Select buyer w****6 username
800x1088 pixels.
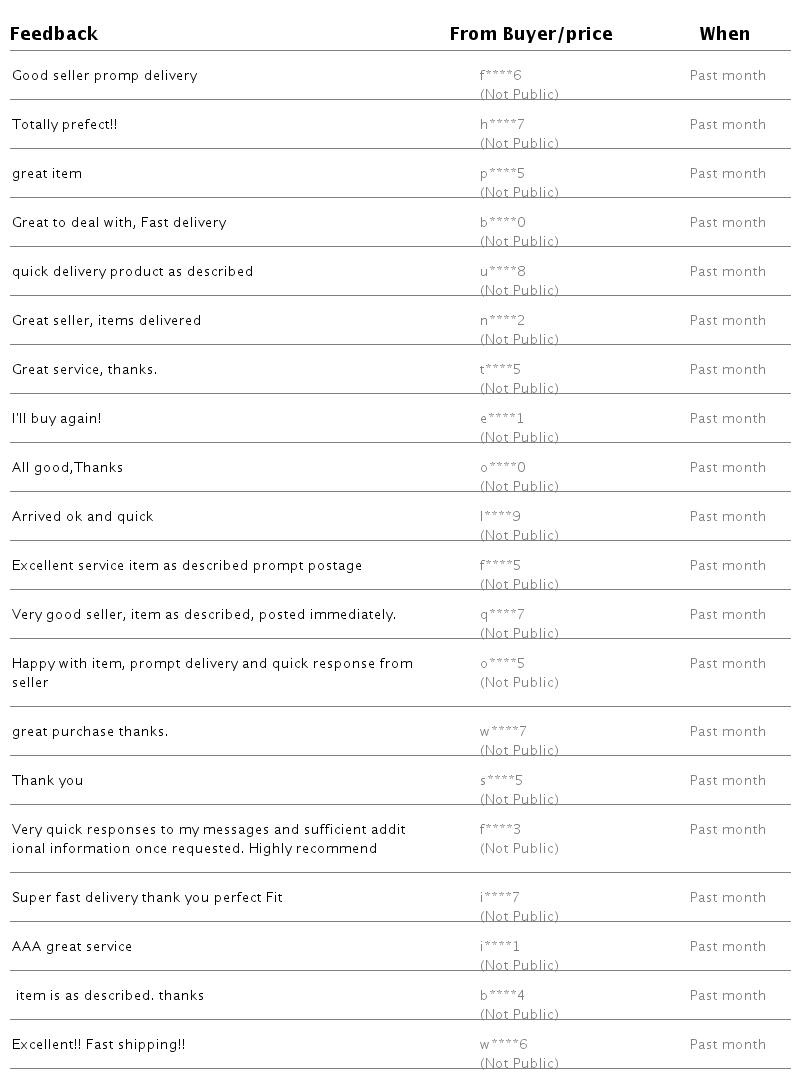503,1045
